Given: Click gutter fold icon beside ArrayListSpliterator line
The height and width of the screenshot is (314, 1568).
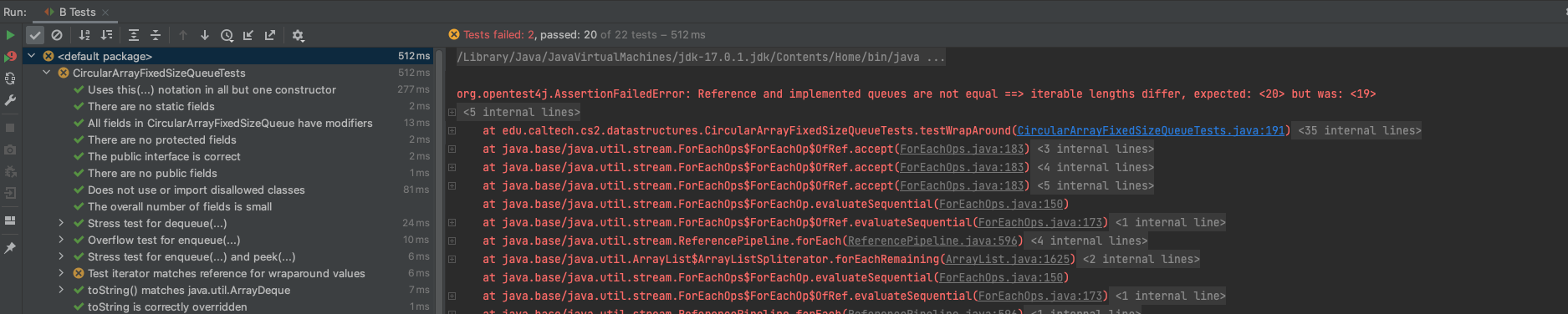Looking at the screenshot, I should (x=452, y=259).
